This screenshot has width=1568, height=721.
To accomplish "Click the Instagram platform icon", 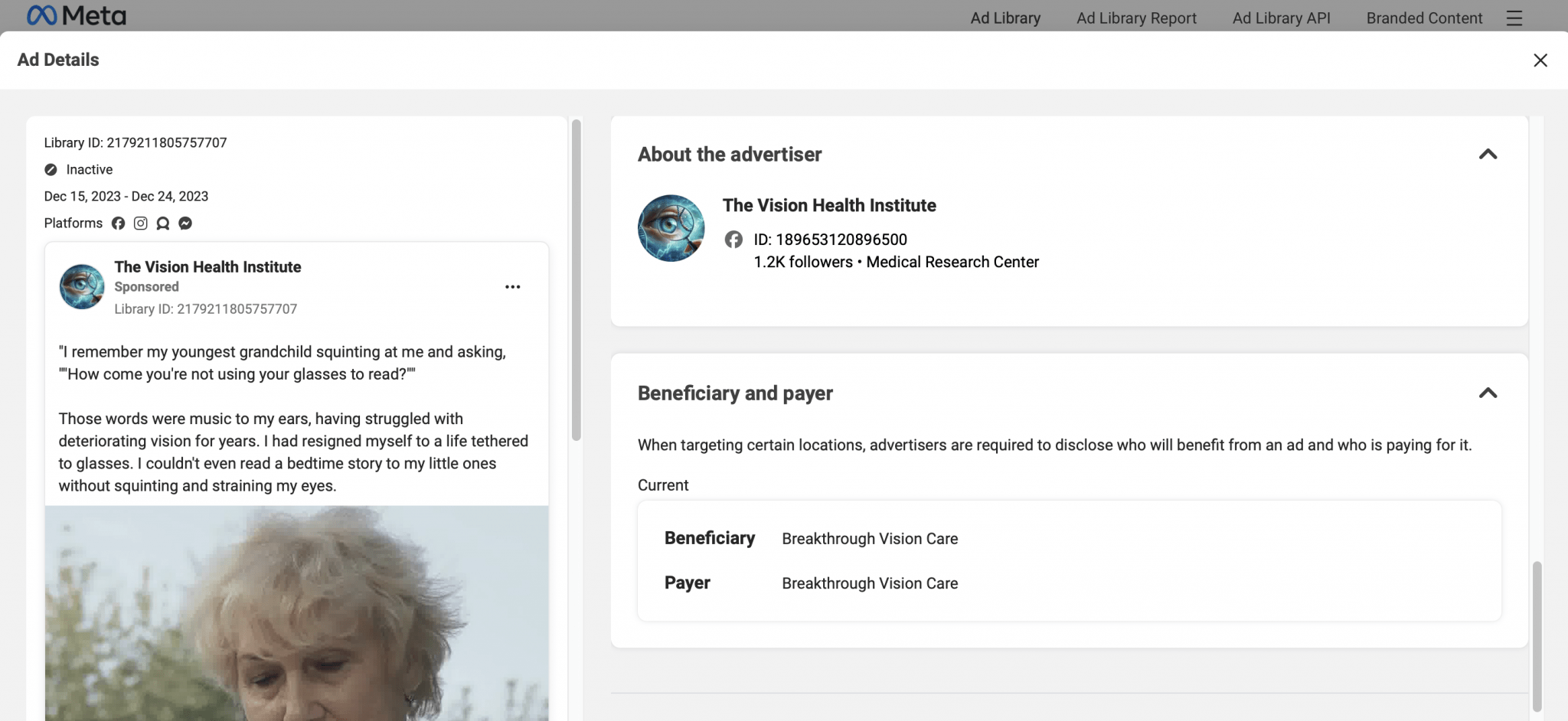I will [x=140, y=223].
